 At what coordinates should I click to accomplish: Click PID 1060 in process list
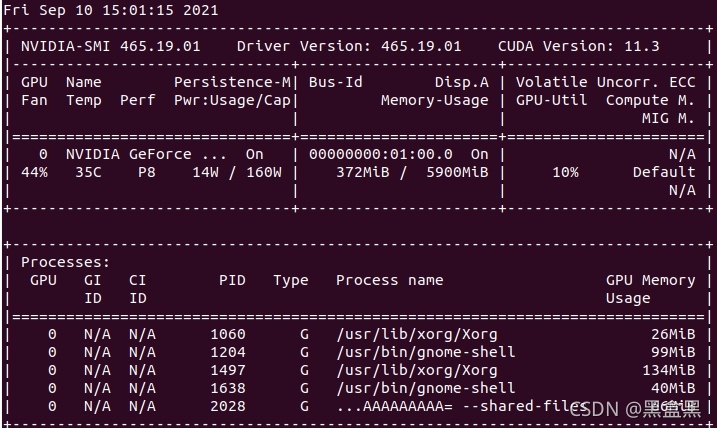(x=228, y=334)
